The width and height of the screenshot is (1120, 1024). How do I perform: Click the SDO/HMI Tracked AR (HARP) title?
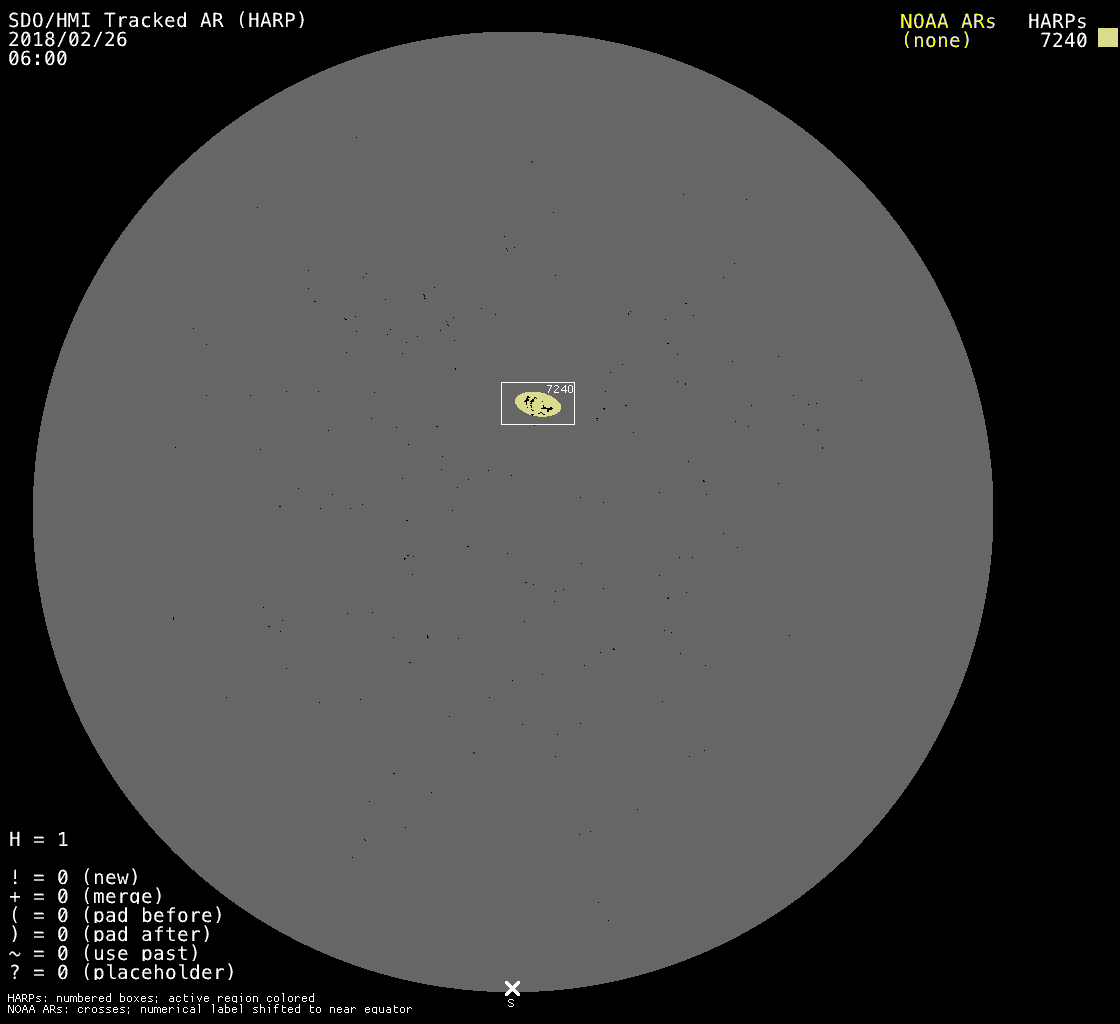click(157, 20)
